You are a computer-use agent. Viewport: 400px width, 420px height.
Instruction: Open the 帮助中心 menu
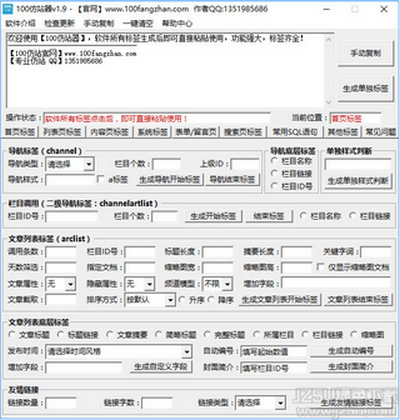tap(177, 23)
